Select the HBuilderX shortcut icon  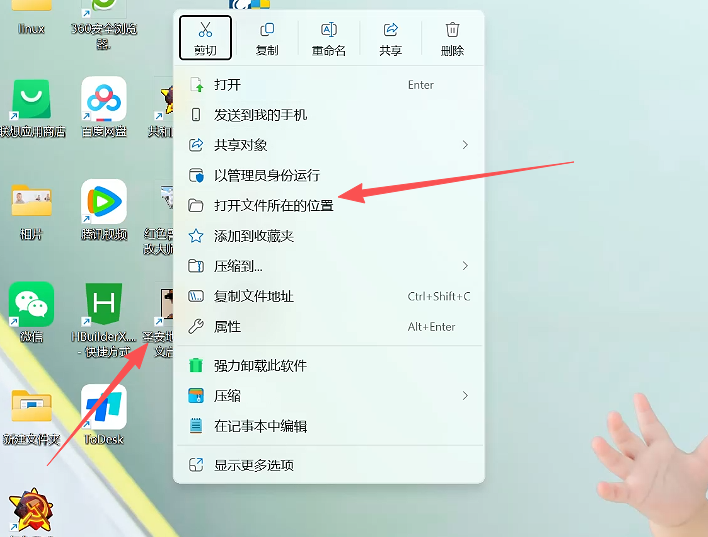pos(104,320)
